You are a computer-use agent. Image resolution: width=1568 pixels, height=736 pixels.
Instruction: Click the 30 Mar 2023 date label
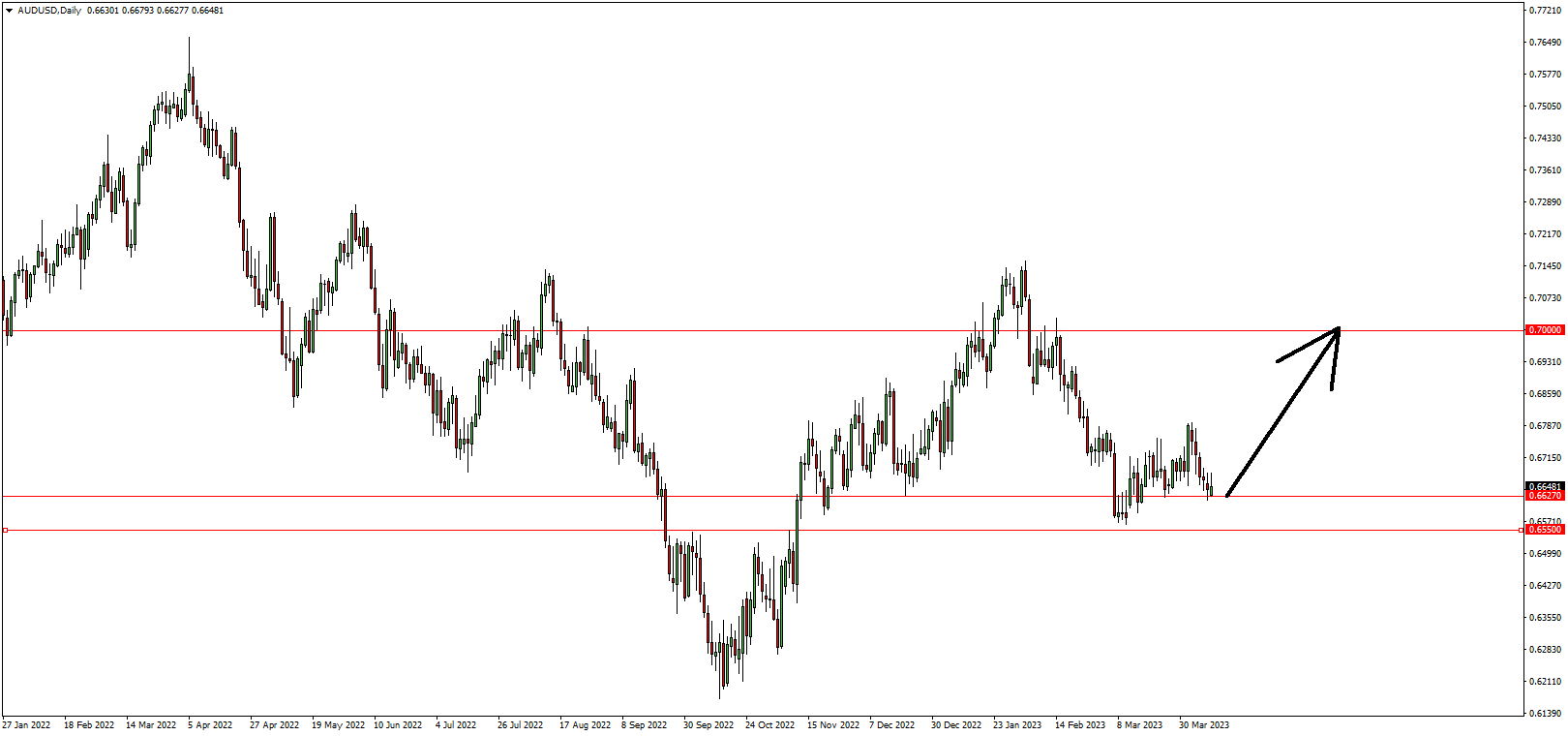click(1203, 725)
